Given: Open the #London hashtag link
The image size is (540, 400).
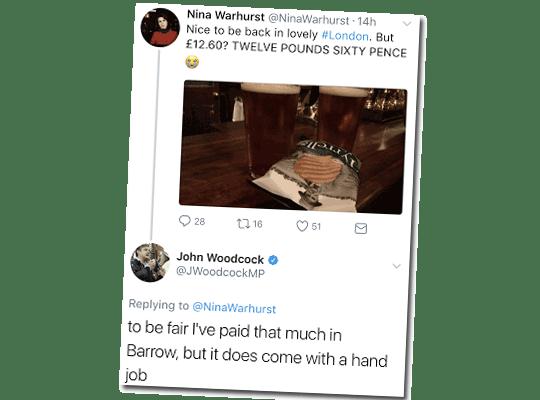Looking at the screenshot, I should [x=345, y=35].
